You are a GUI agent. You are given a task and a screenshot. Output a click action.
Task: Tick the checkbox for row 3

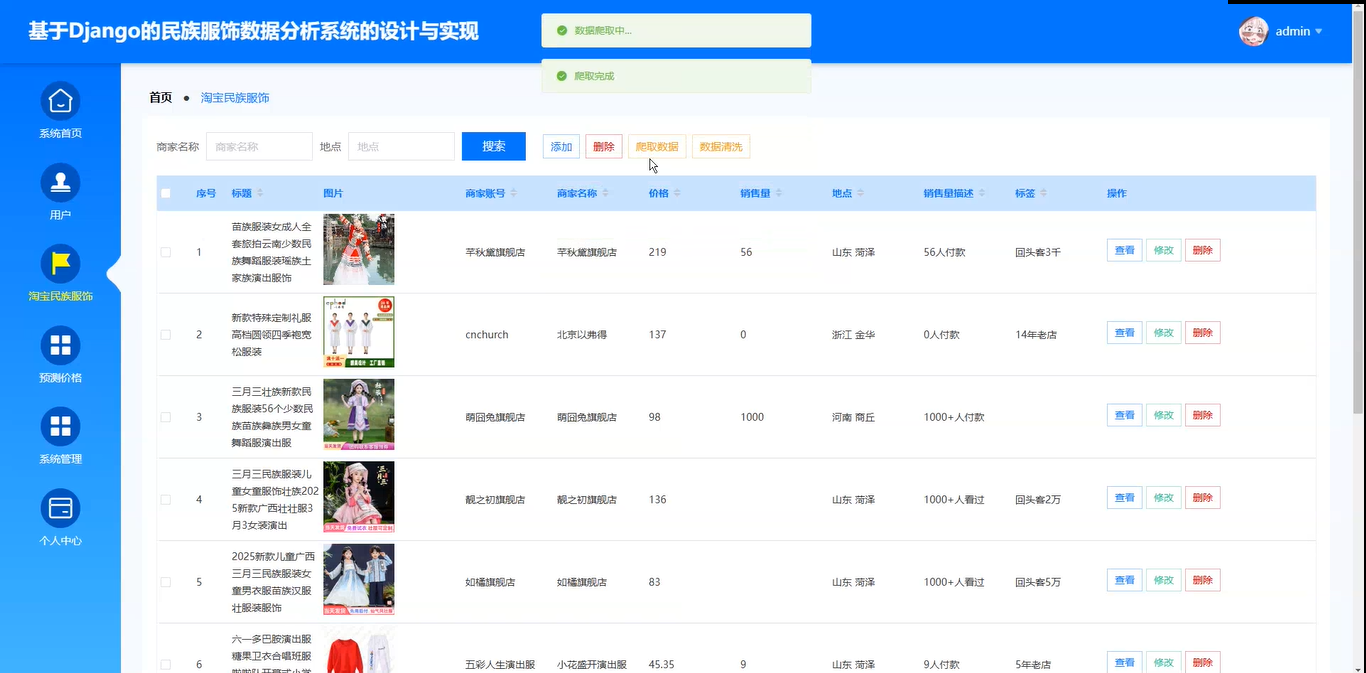tap(166, 417)
